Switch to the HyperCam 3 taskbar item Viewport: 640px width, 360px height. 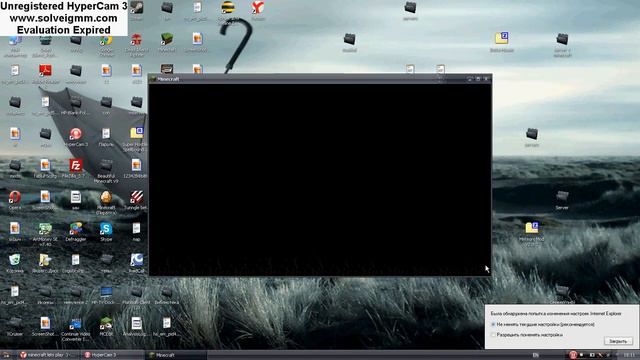tap(111, 355)
